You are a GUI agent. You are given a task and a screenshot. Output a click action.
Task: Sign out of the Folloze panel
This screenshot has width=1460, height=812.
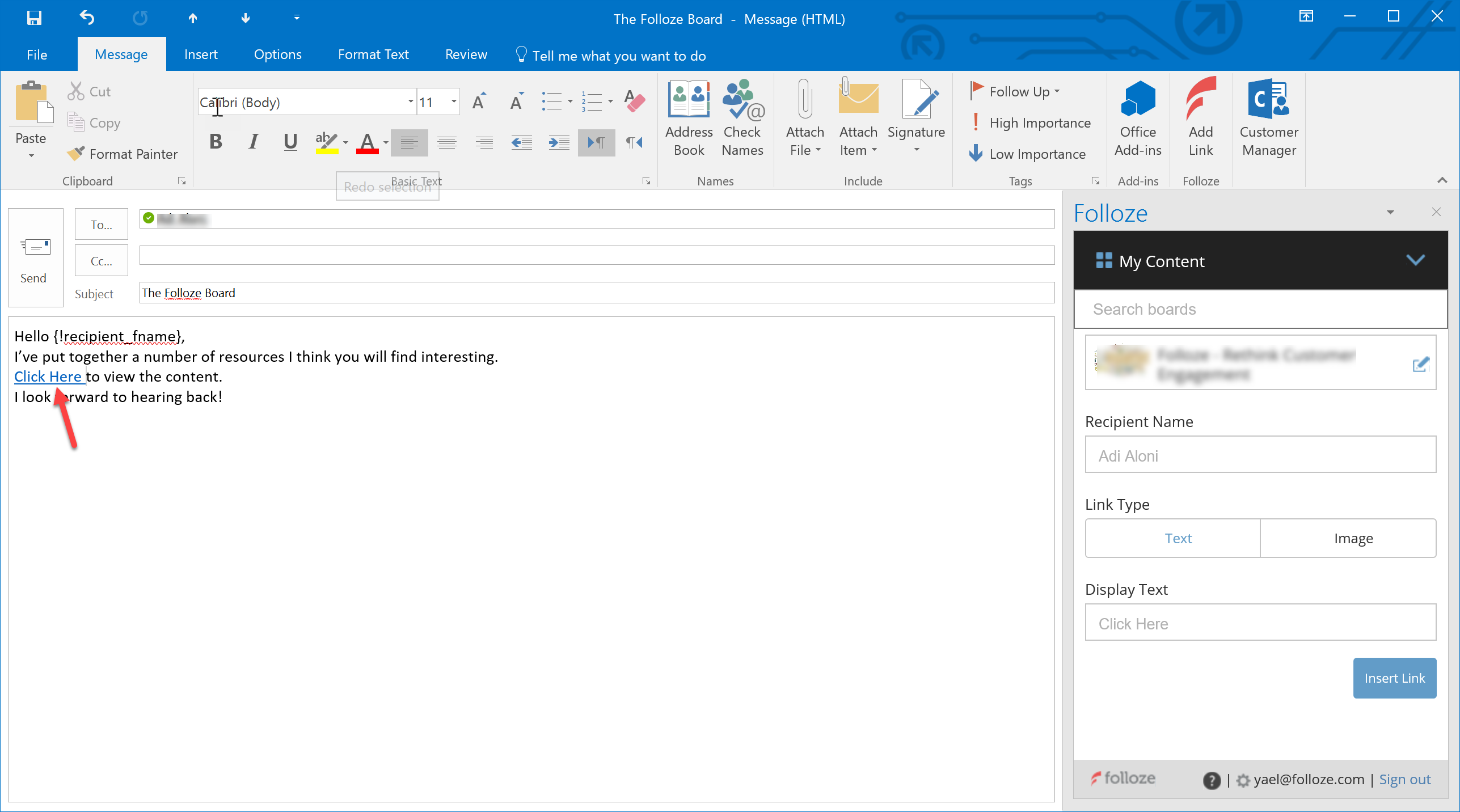(x=1404, y=779)
